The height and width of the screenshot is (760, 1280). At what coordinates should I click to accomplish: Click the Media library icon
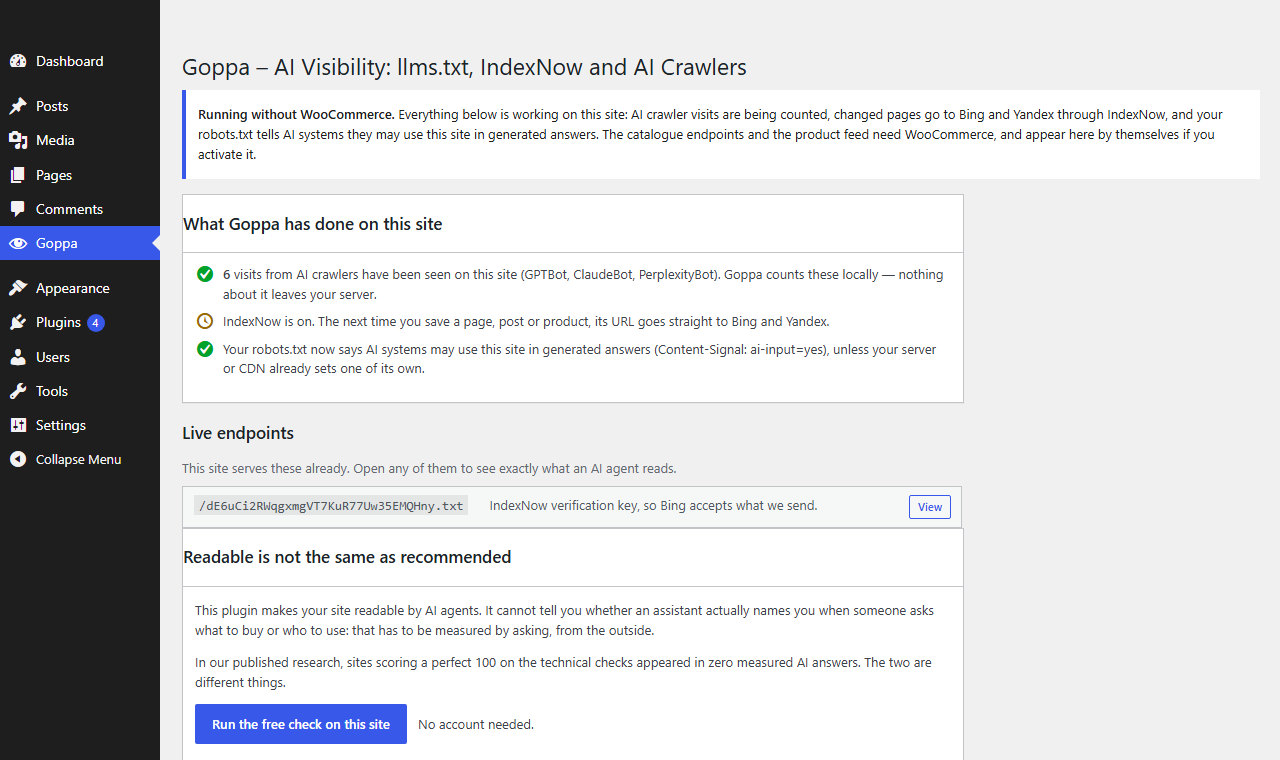[18, 140]
